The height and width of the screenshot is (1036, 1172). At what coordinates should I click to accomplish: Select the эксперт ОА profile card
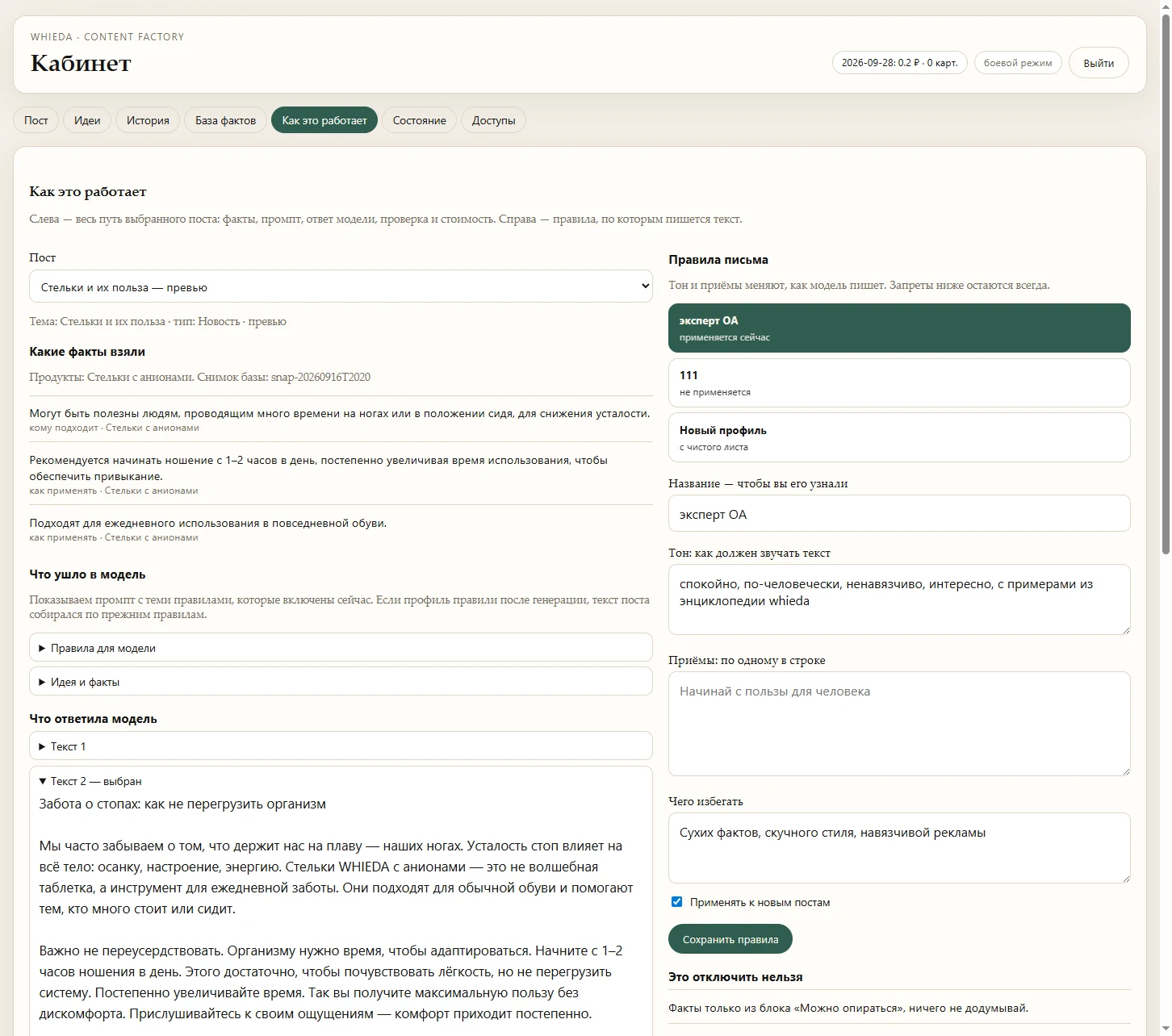pyautogui.click(x=899, y=328)
